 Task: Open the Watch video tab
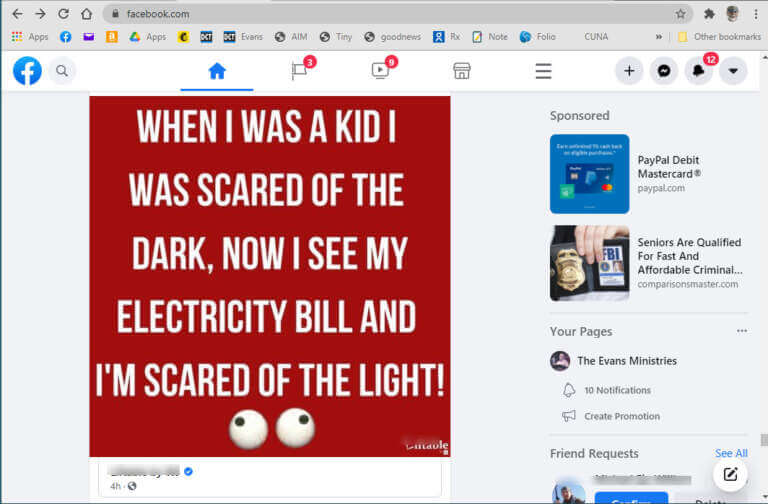click(380, 72)
